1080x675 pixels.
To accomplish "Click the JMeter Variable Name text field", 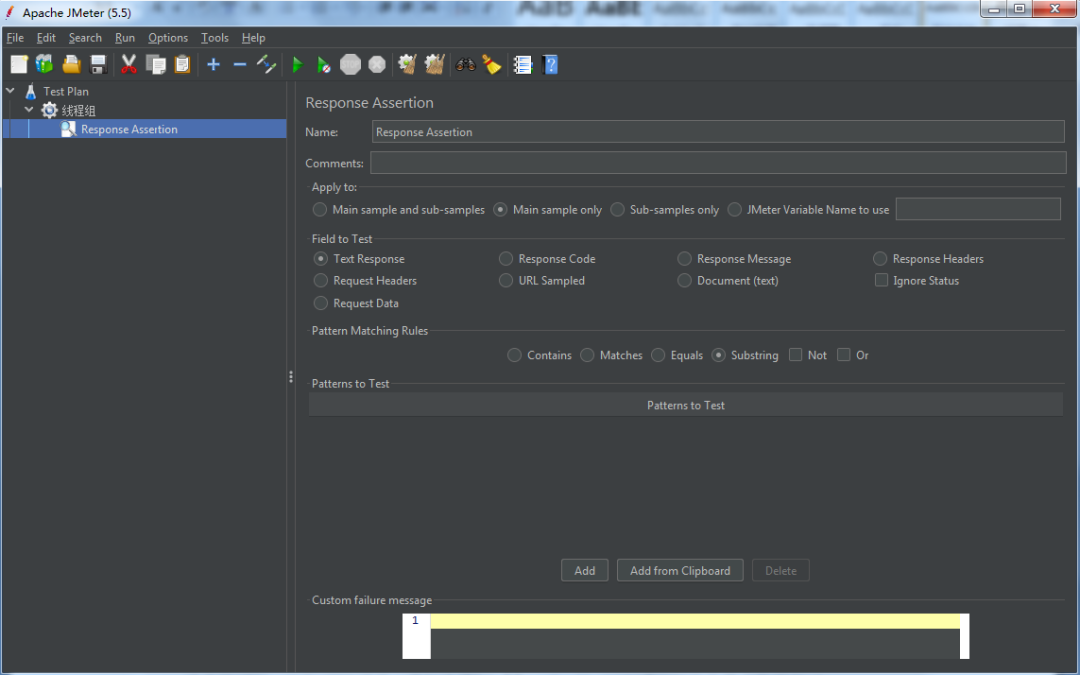I will click(x=978, y=209).
